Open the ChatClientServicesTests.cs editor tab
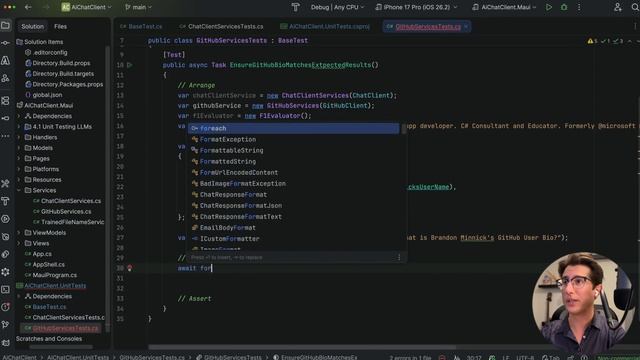Viewport: 640px width, 360px height. [x=222, y=27]
